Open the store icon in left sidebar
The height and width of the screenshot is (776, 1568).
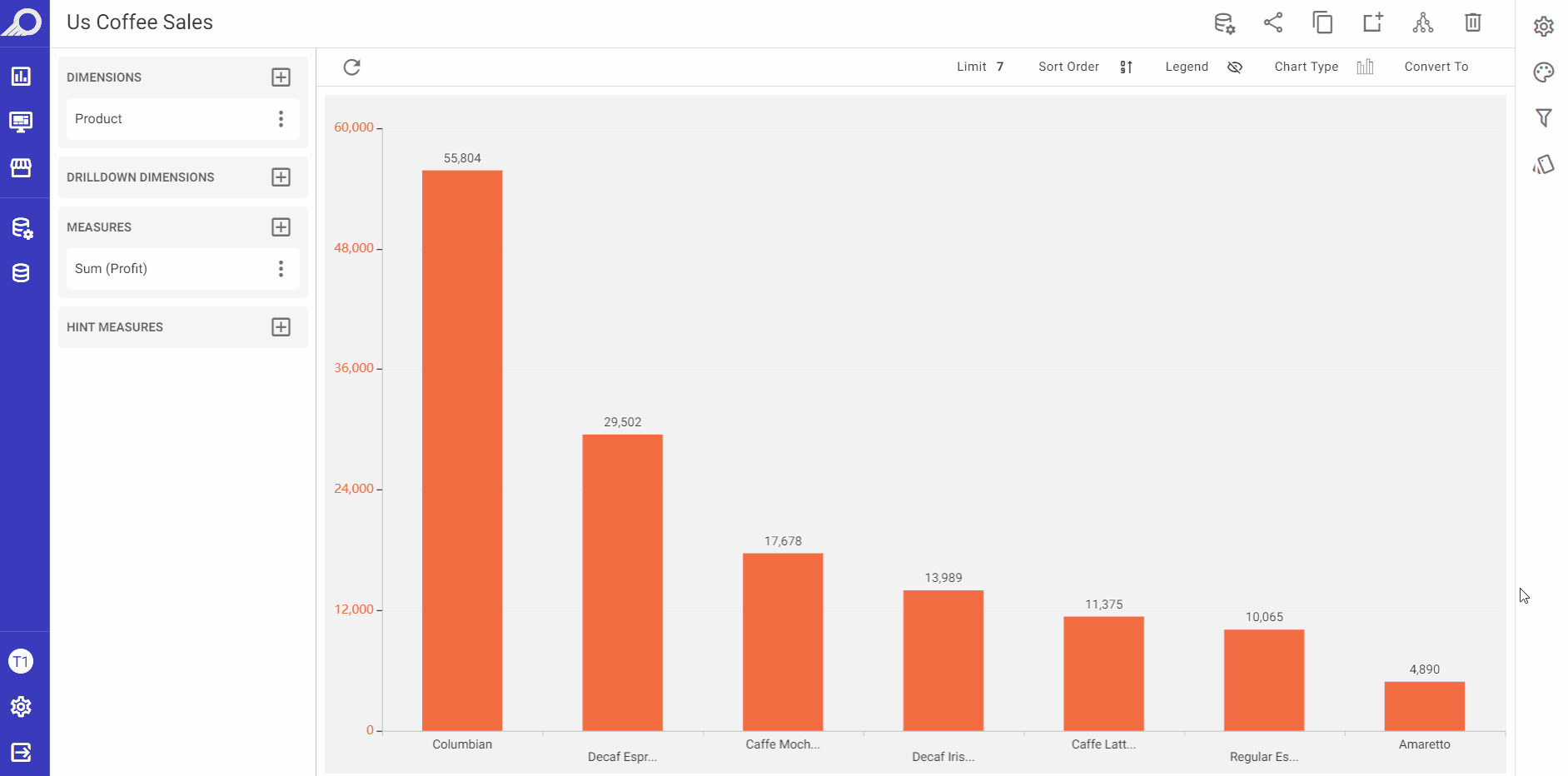pyautogui.click(x=21, y=167)
